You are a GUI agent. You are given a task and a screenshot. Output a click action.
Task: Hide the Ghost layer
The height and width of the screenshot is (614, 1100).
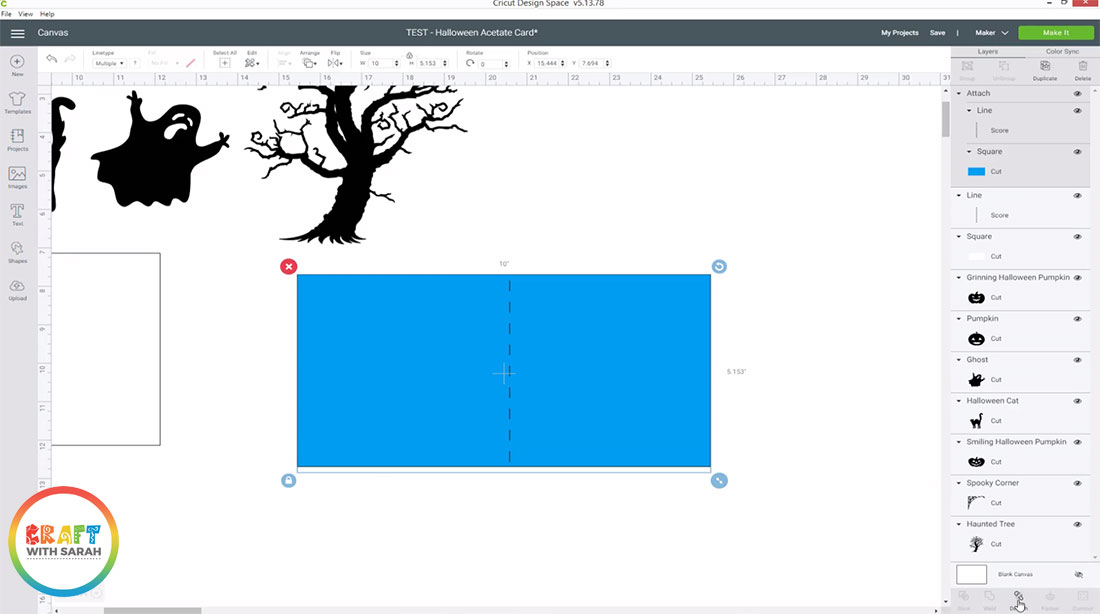tap(1078, 360)
